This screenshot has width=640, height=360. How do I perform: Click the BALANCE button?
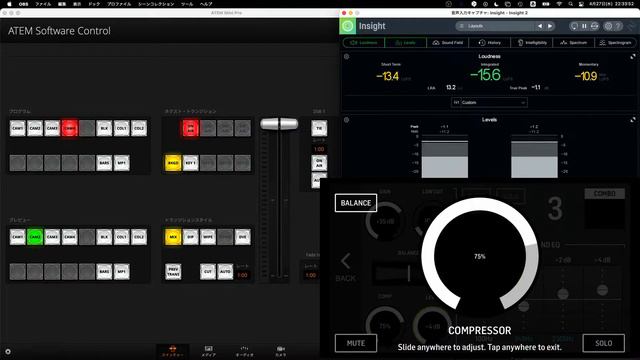pyautogui.click(x=356, y=203)
